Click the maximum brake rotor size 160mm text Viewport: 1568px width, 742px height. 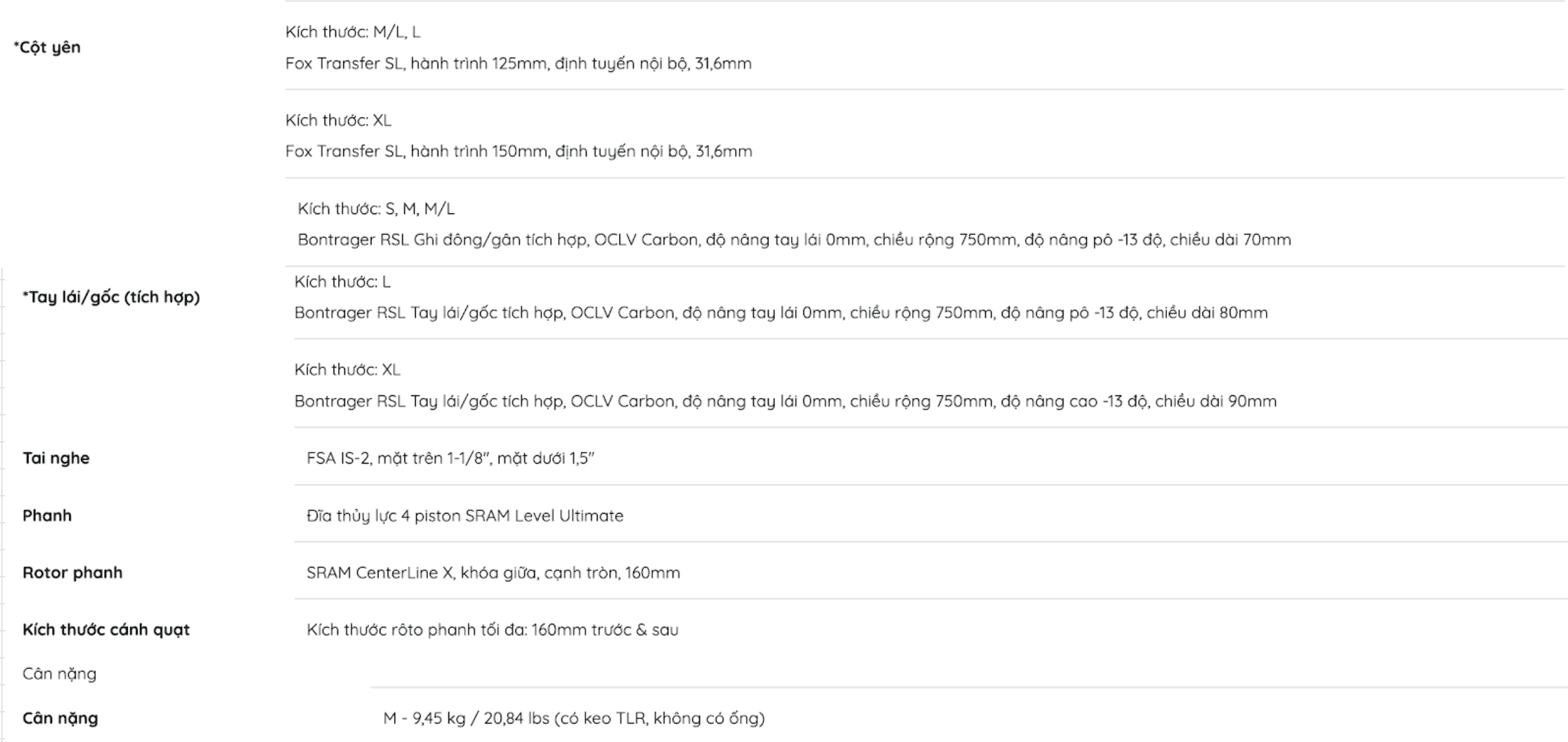coord(492,629)
